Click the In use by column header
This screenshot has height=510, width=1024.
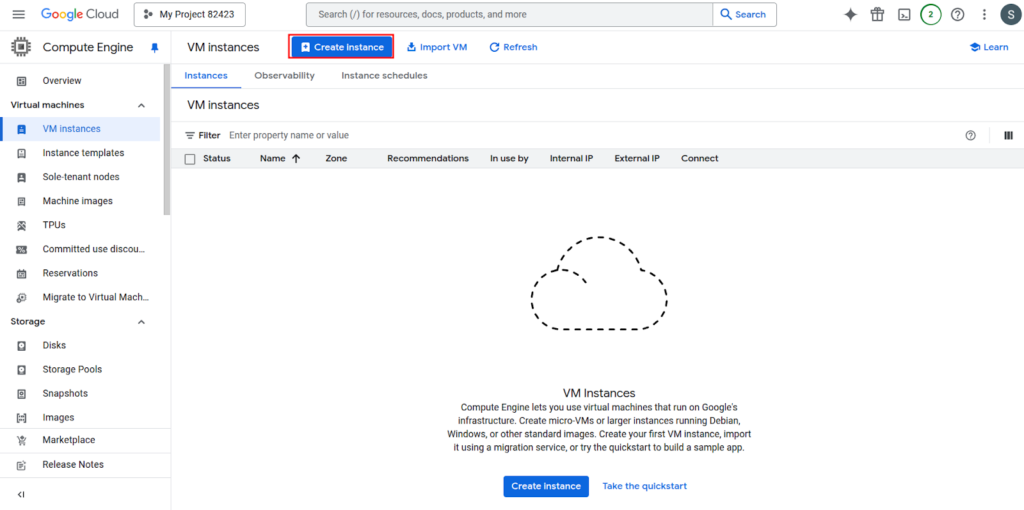click(509, 159)
